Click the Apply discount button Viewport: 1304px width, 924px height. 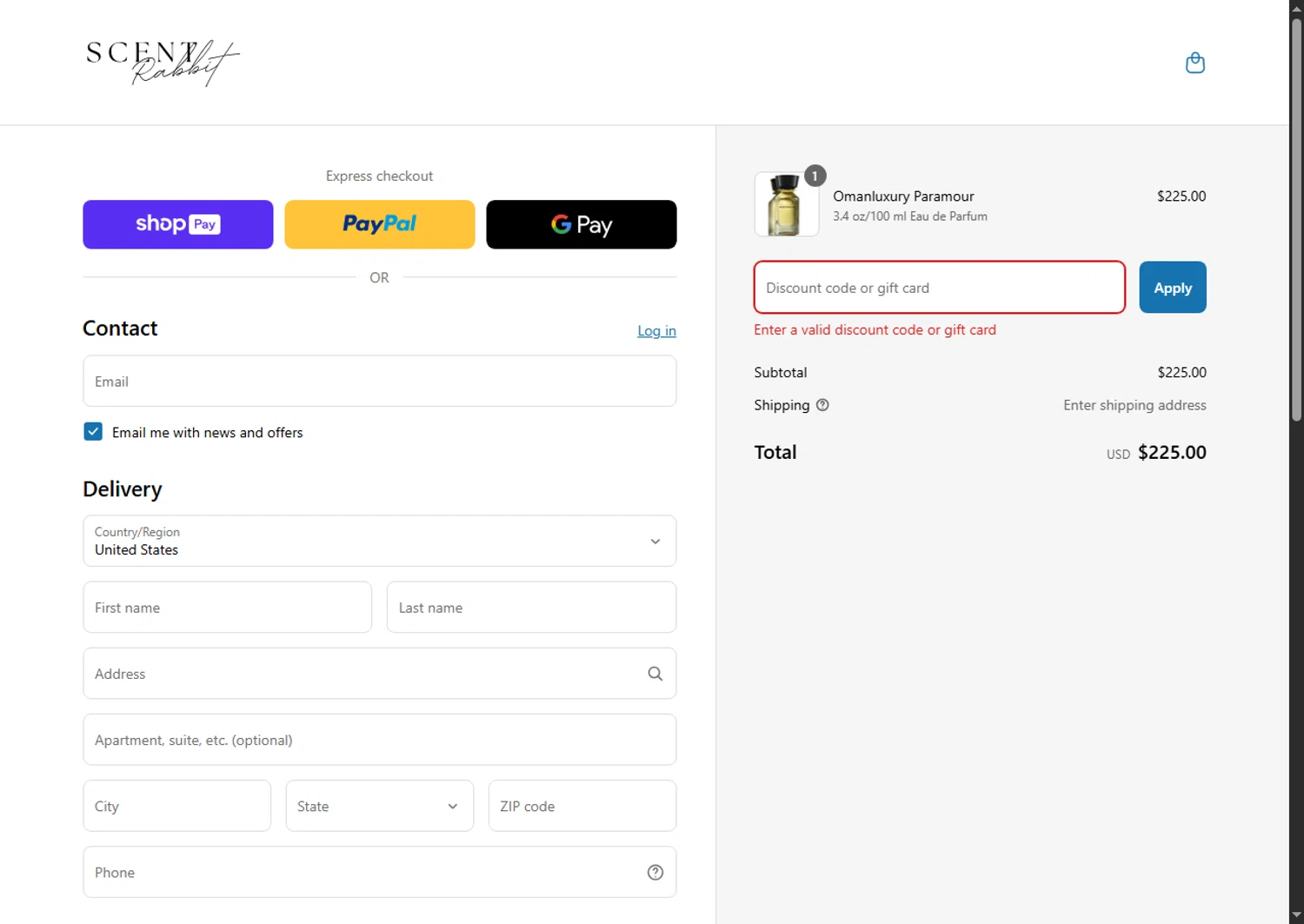click(1173, 288)
